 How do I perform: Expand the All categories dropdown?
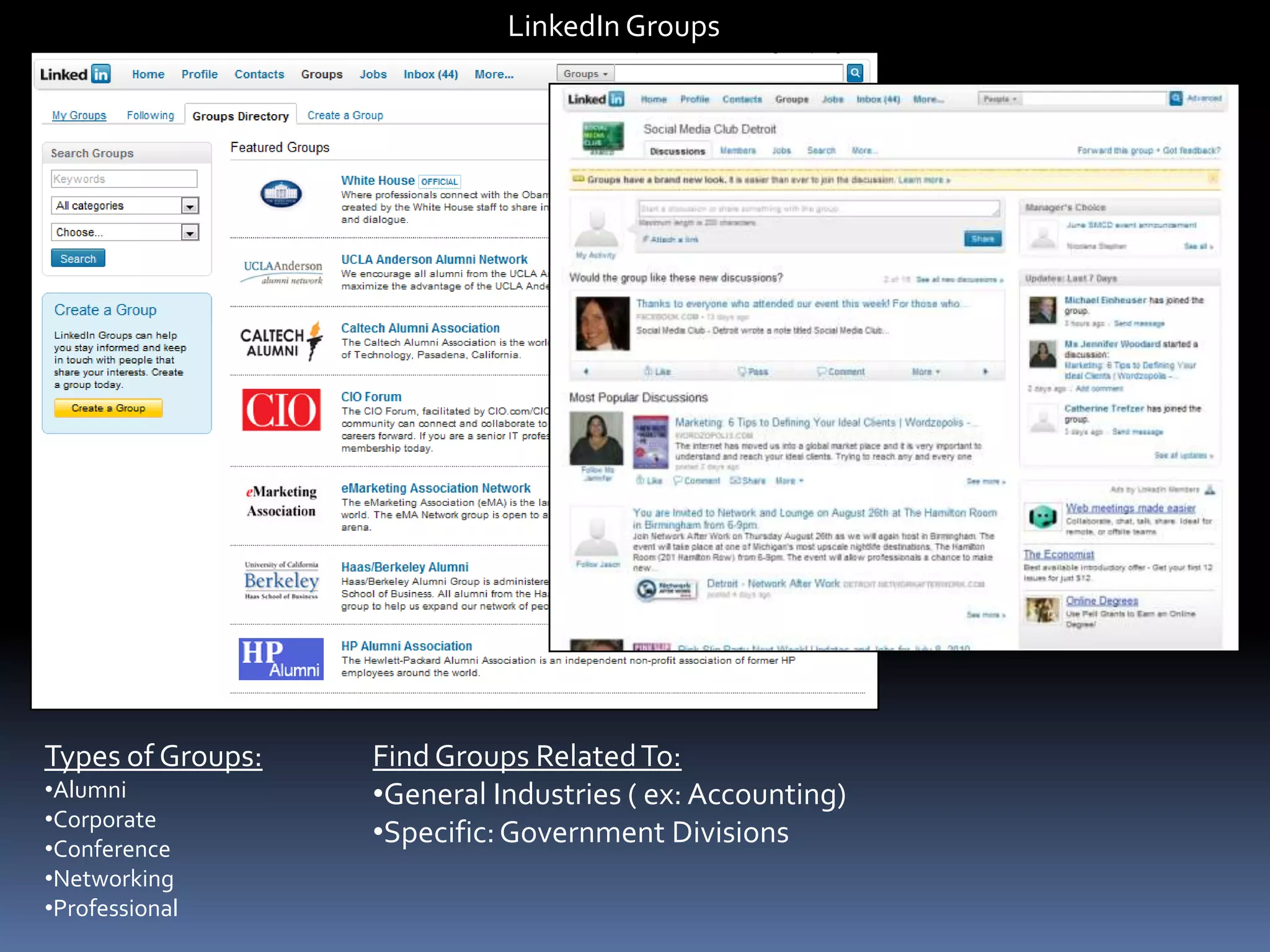point(190,206)
